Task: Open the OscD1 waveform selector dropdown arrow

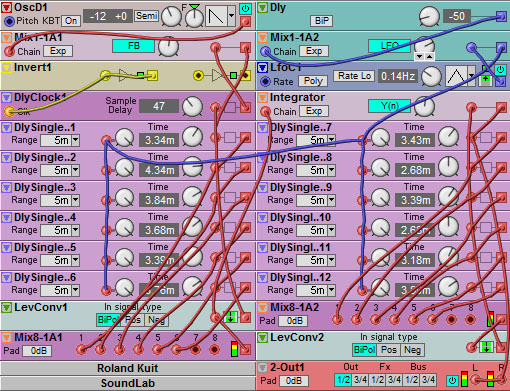Action: (x=232, y=16)
